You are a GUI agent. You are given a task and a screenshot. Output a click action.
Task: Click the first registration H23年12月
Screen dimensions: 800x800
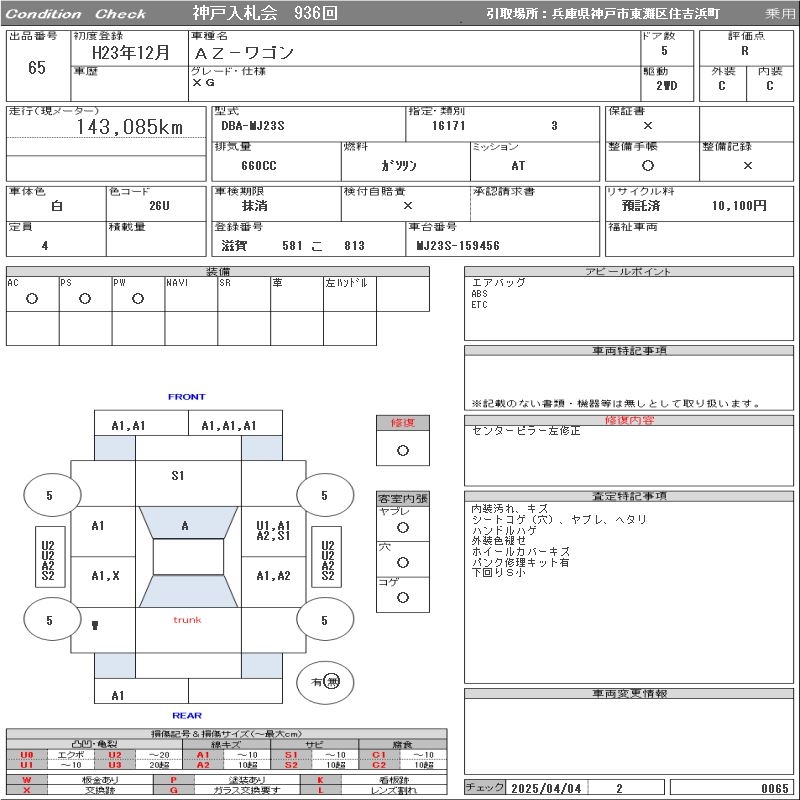pyautogui.click(x=131, y=52)
